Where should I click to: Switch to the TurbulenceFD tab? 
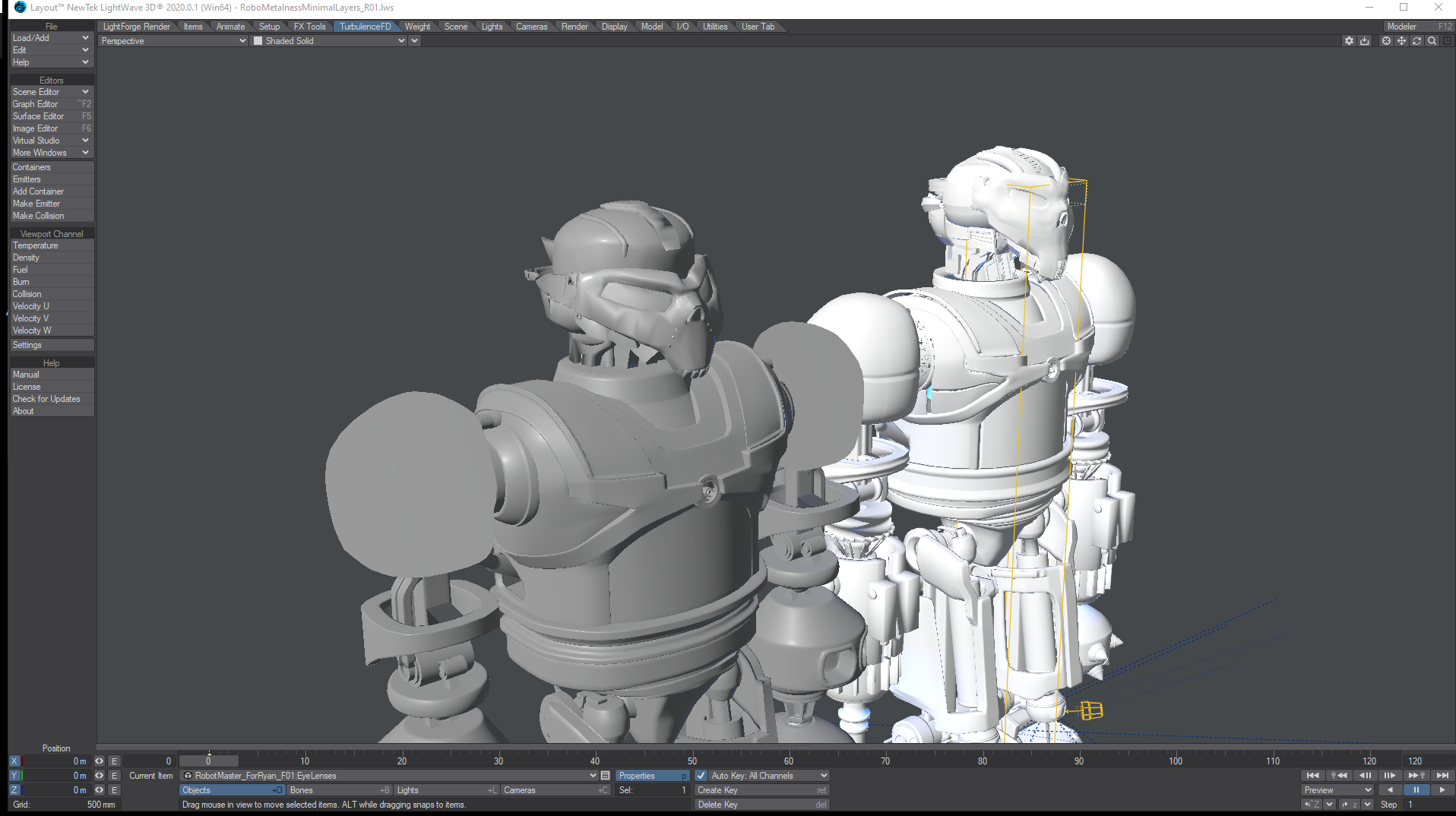click(x=365, y=27)
